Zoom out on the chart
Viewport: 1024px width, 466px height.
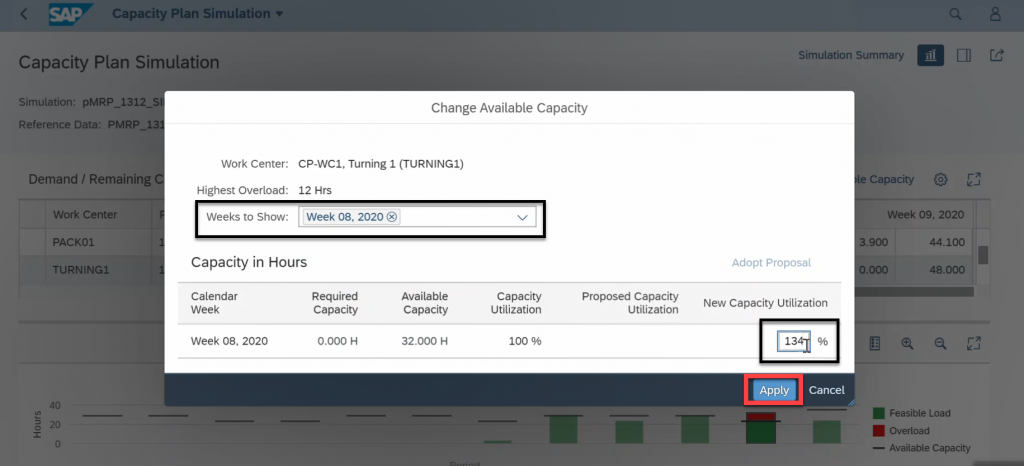tap(940, 343)
